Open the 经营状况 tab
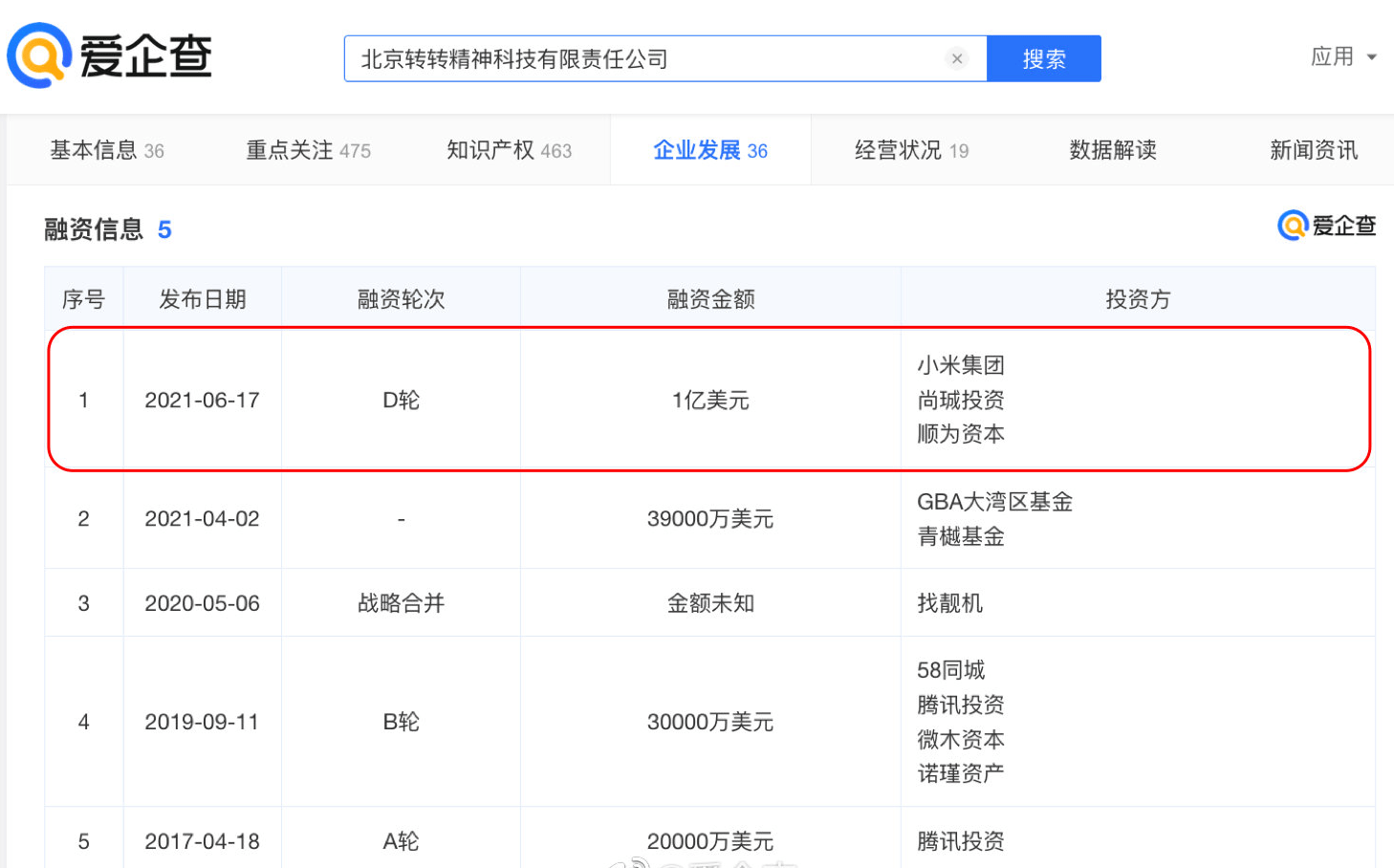 [911, 150]
